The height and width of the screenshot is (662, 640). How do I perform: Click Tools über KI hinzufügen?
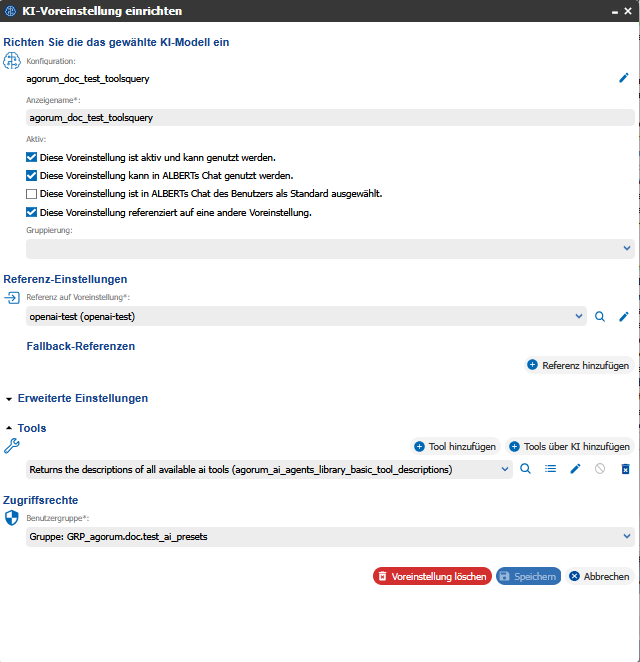pos(570,446)
